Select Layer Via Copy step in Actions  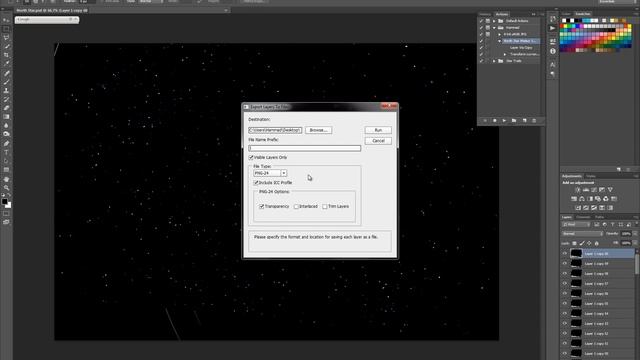[521, 48]
